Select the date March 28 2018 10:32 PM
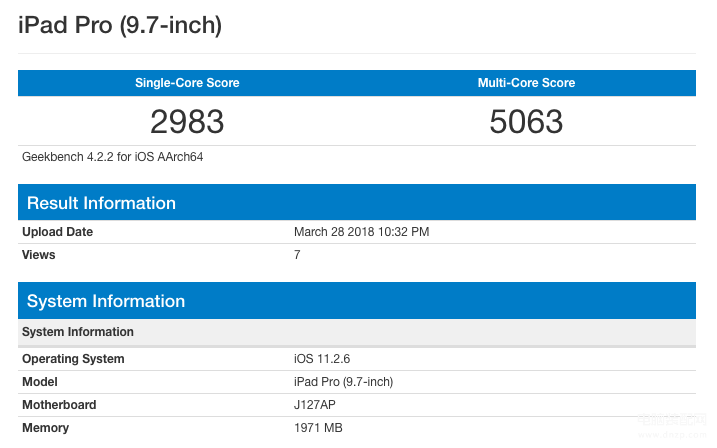The image size is (717, 448). [x=361, y=232]
